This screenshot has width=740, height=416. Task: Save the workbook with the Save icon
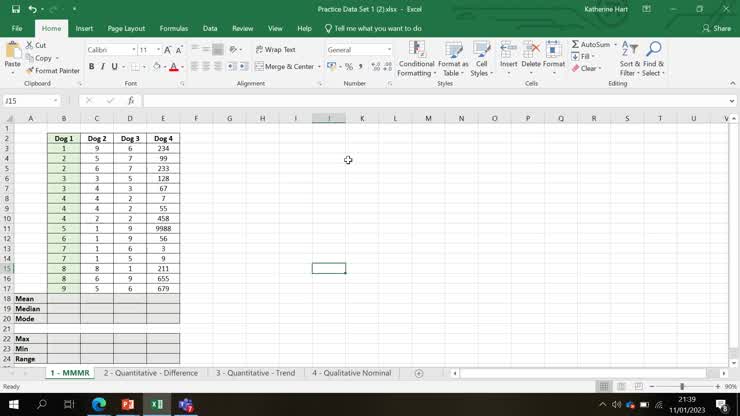(16, 9)
